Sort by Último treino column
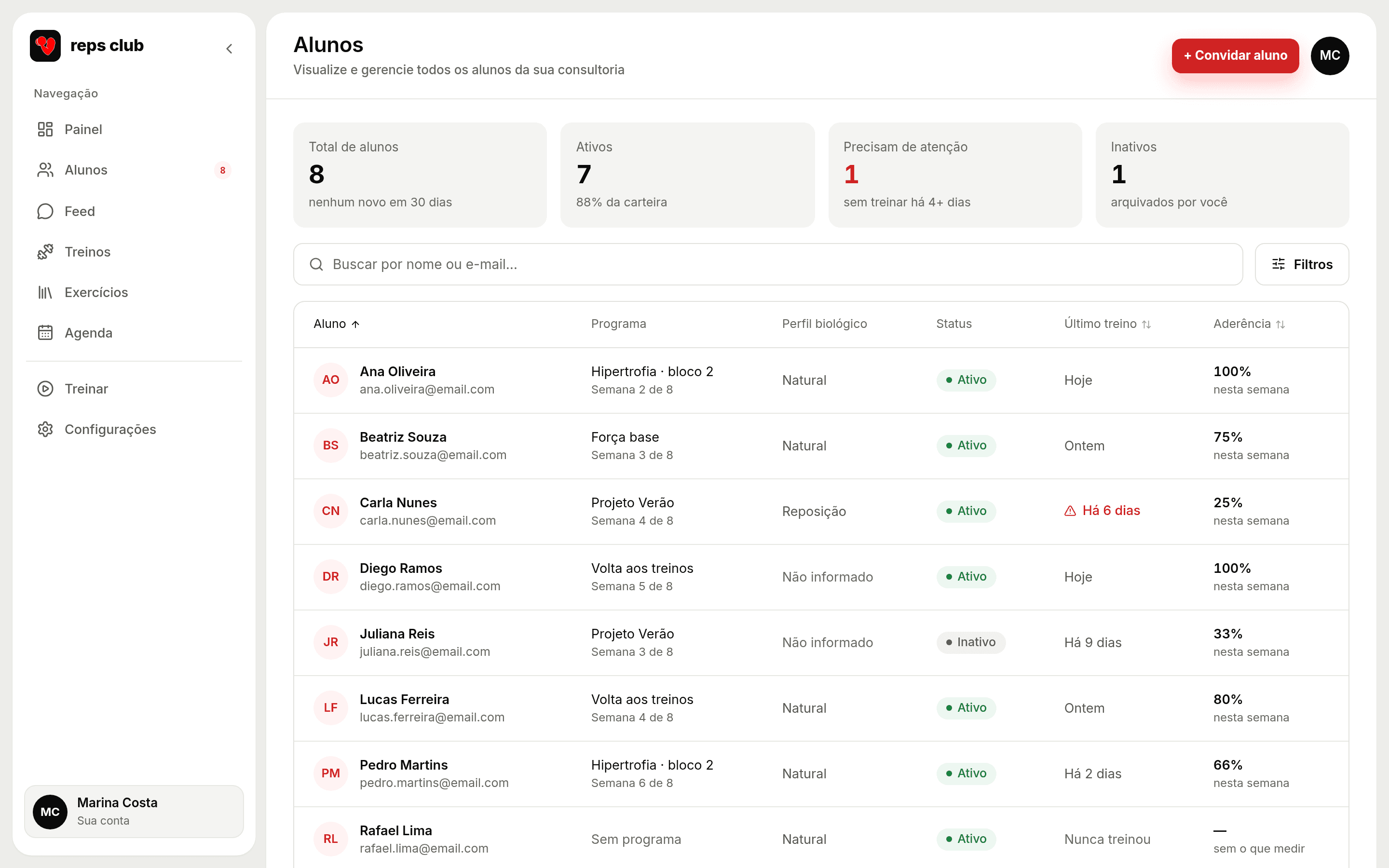This screenshot has width=1389, height=868. 1108,324
